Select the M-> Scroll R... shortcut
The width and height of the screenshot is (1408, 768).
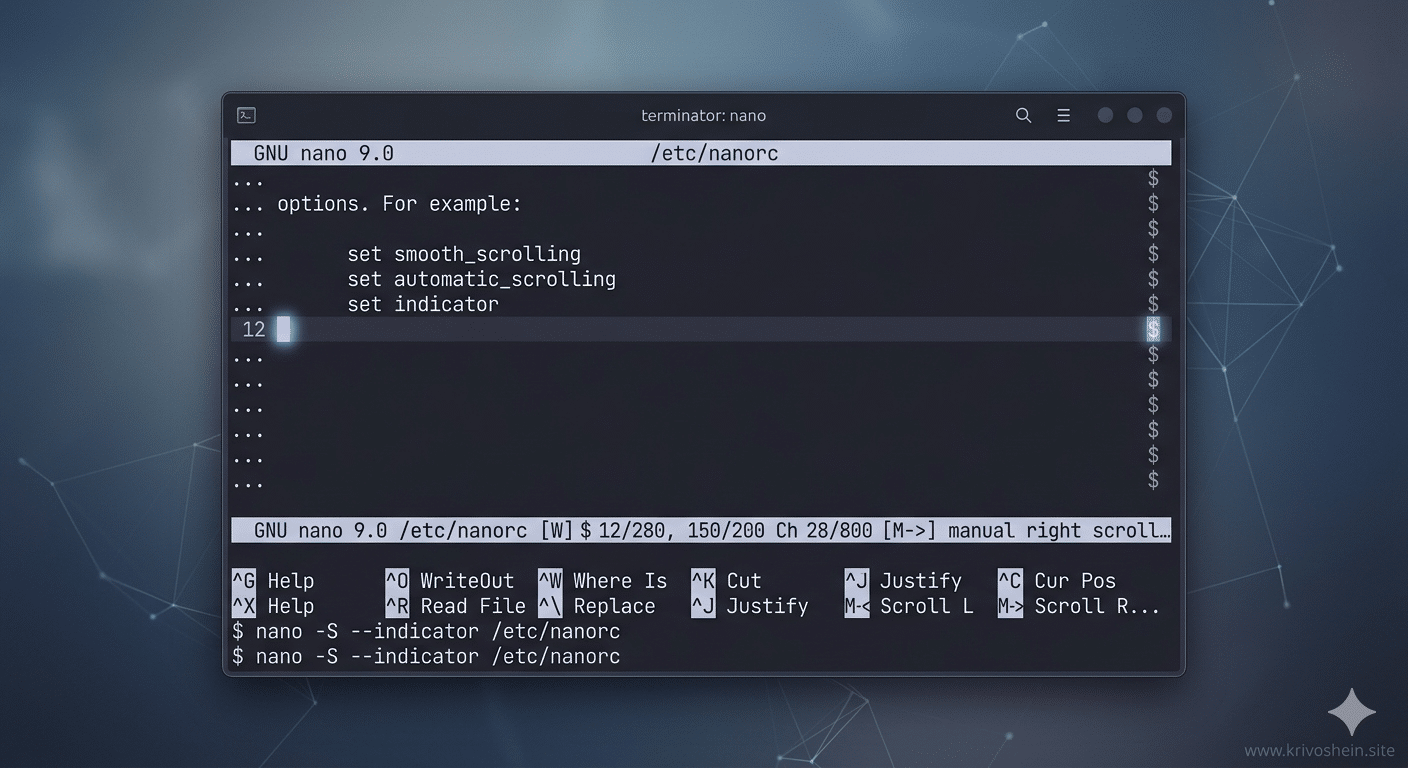(x=1079, y=606)
